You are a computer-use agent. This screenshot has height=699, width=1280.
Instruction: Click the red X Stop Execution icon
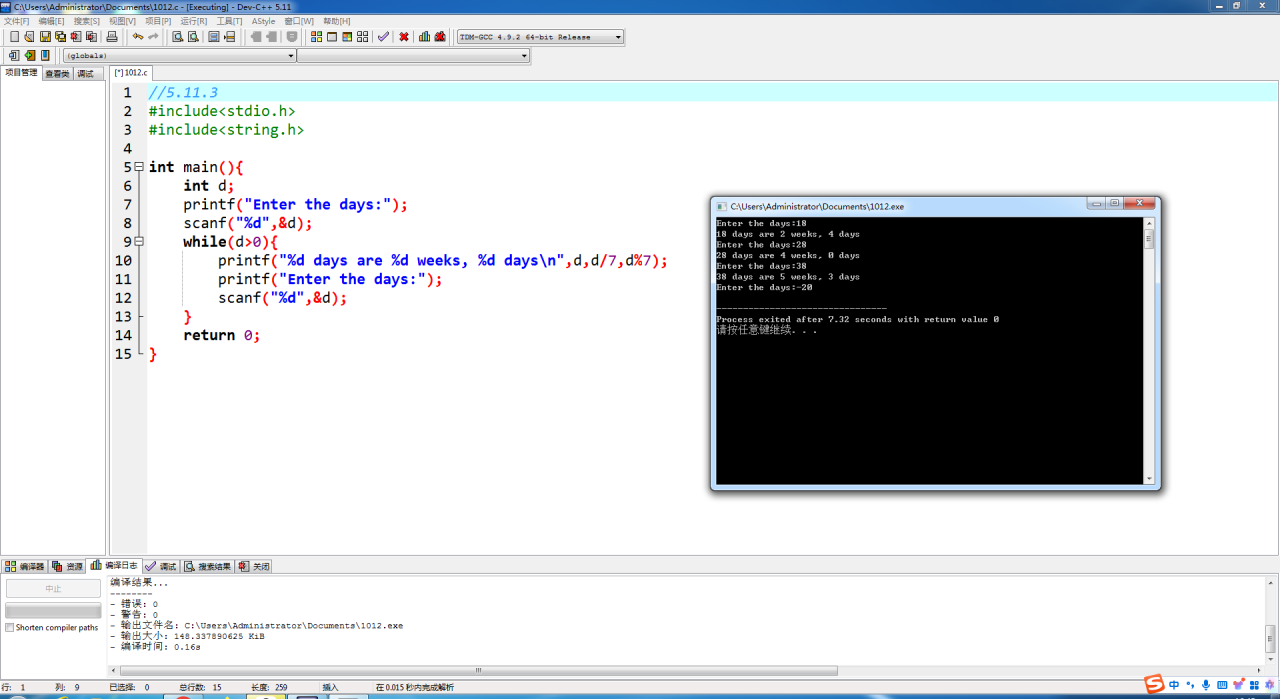pos(404,37)
